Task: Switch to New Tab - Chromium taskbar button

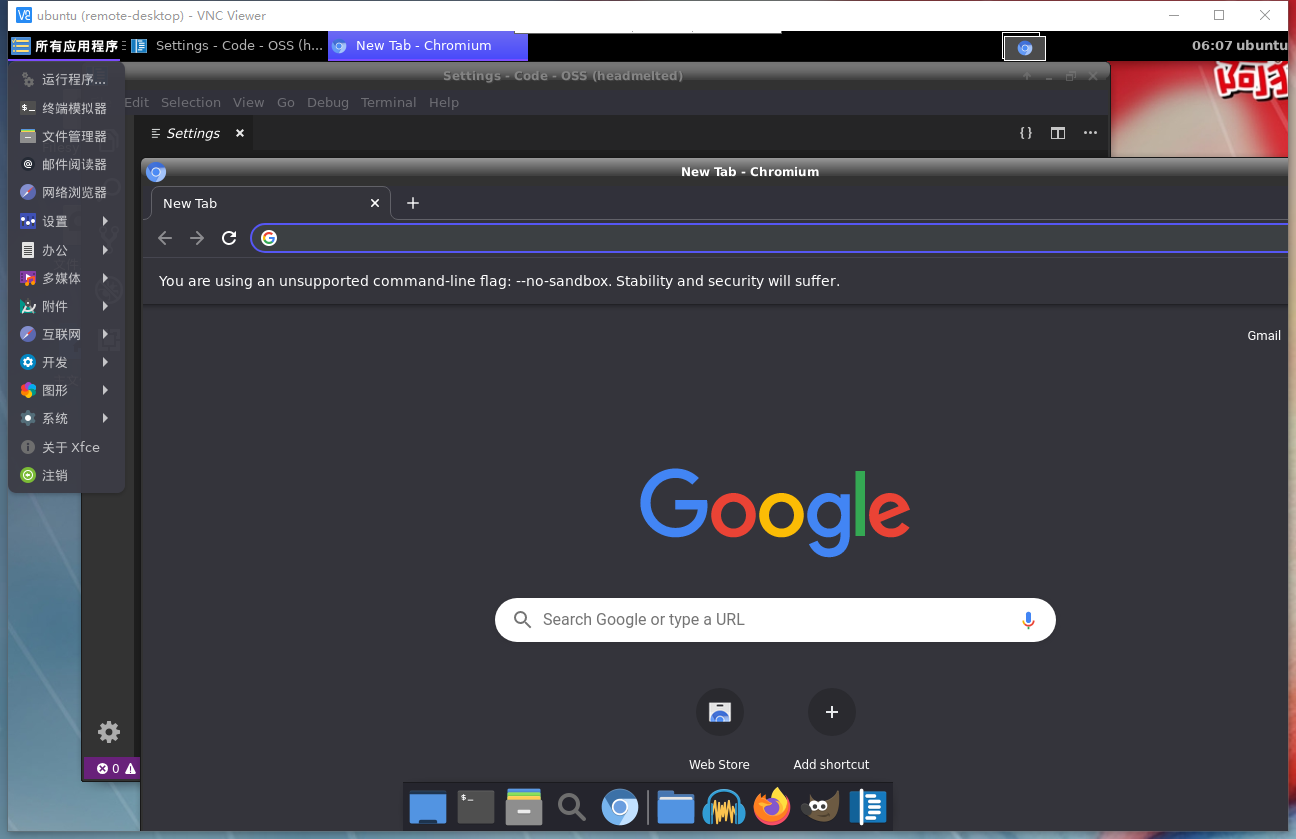Action: [x=427, y=46]
